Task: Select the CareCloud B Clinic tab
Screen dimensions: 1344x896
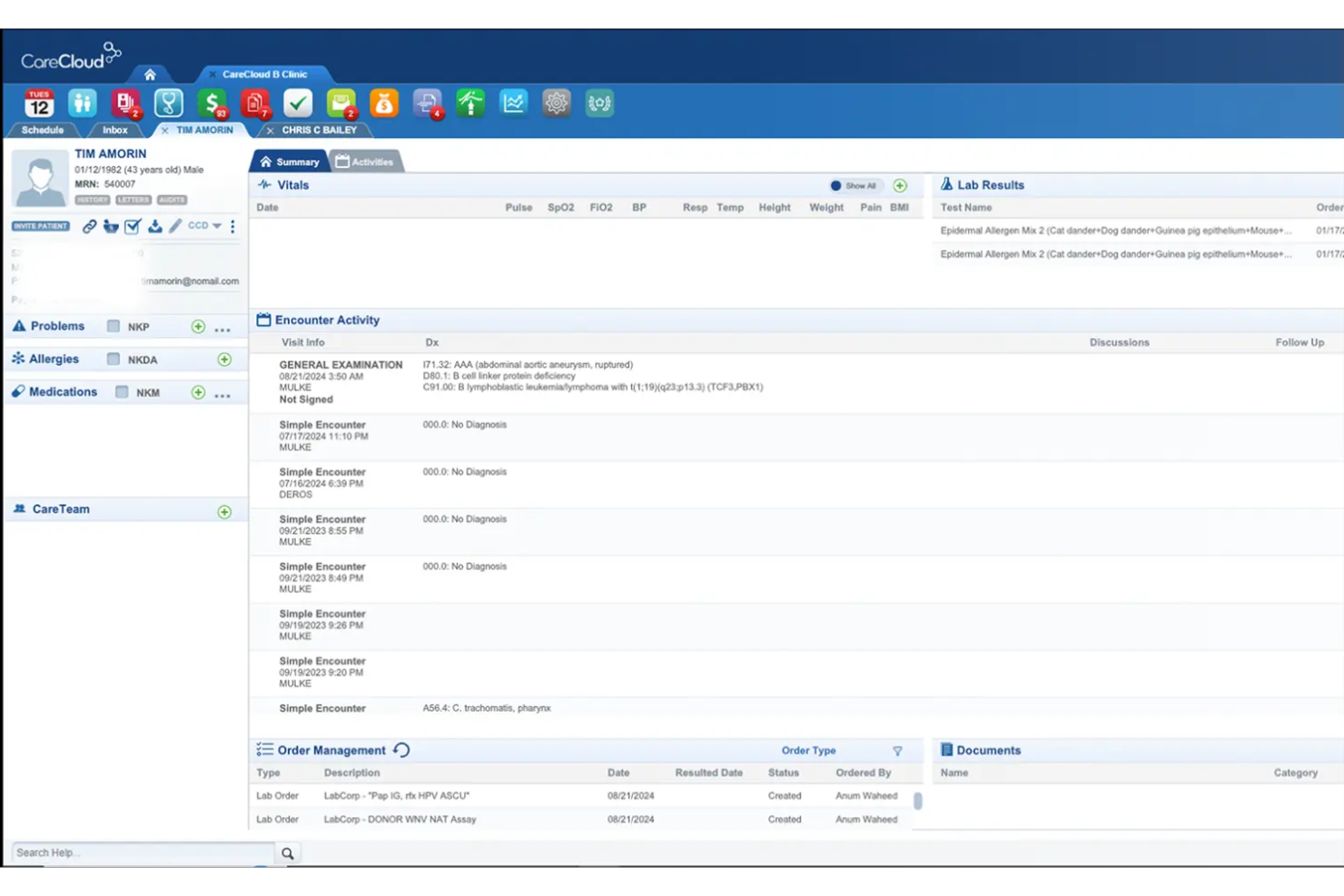Action: tap(264, 74)
